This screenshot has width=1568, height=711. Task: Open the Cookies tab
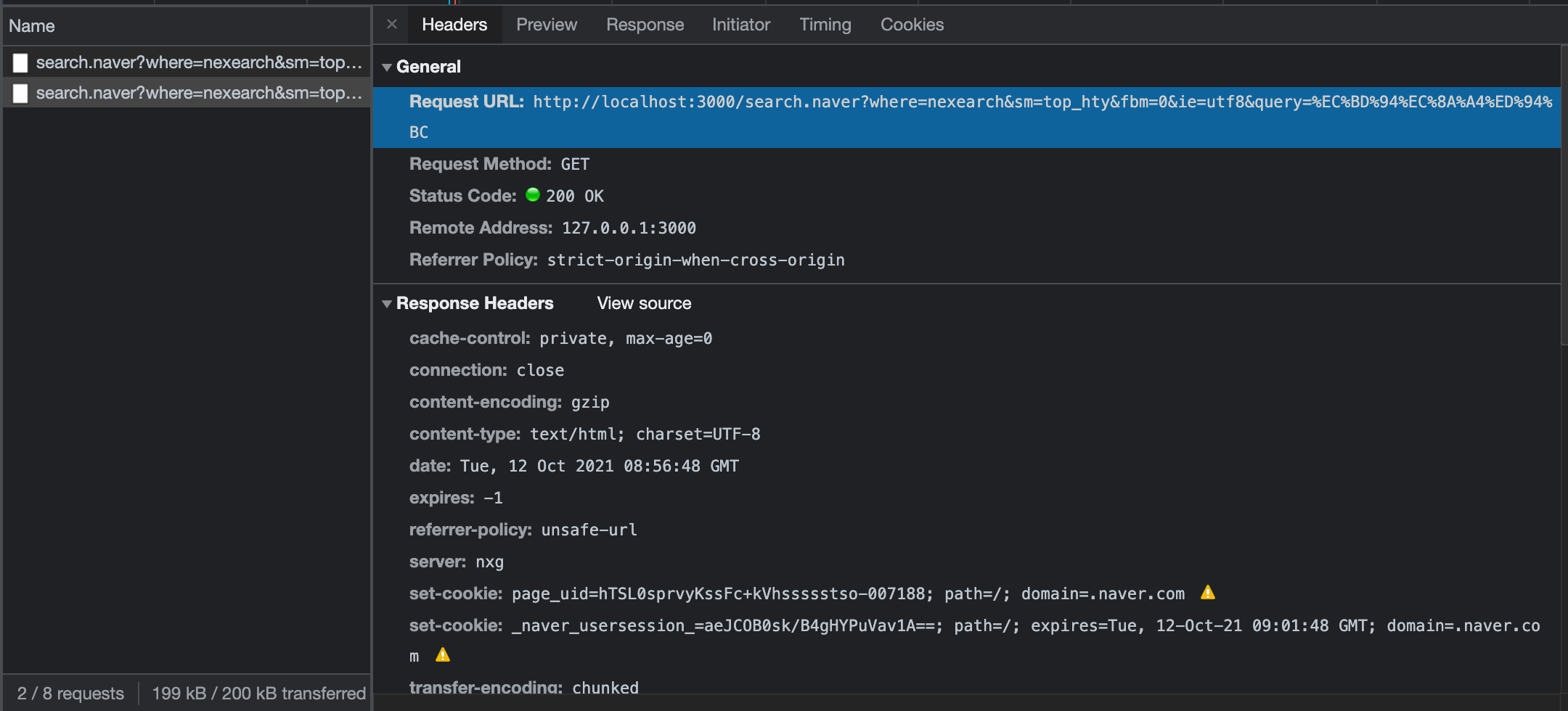[x=912, y=25]
